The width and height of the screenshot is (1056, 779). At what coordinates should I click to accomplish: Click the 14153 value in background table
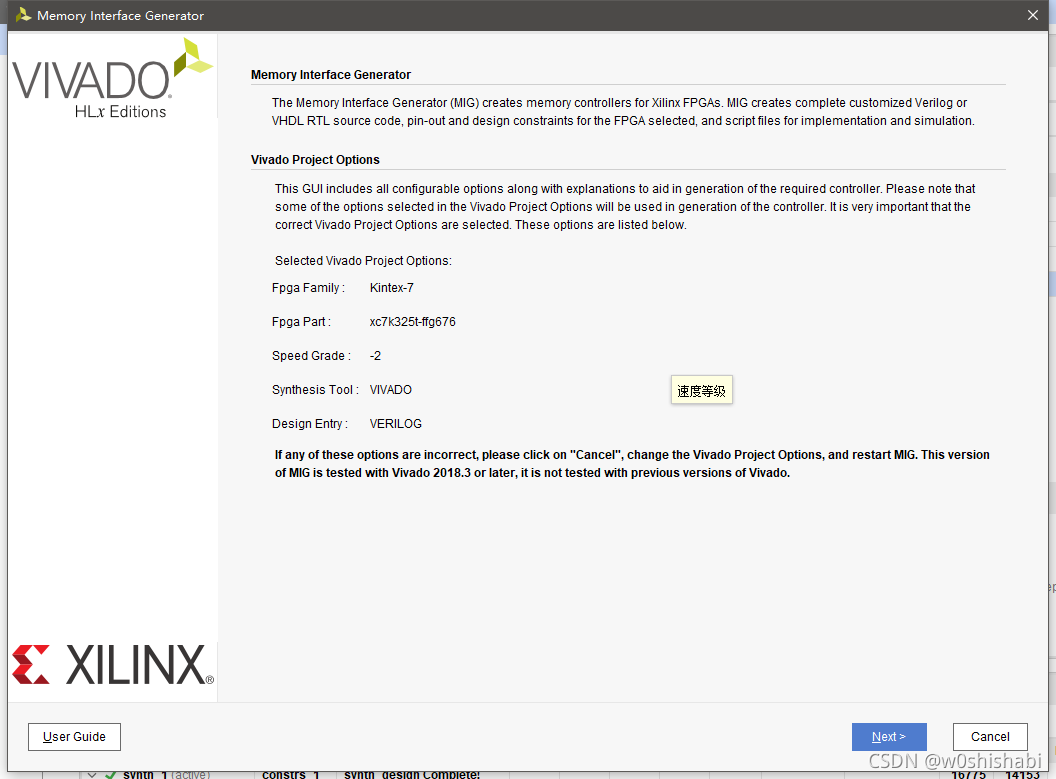click(1022, 775)
